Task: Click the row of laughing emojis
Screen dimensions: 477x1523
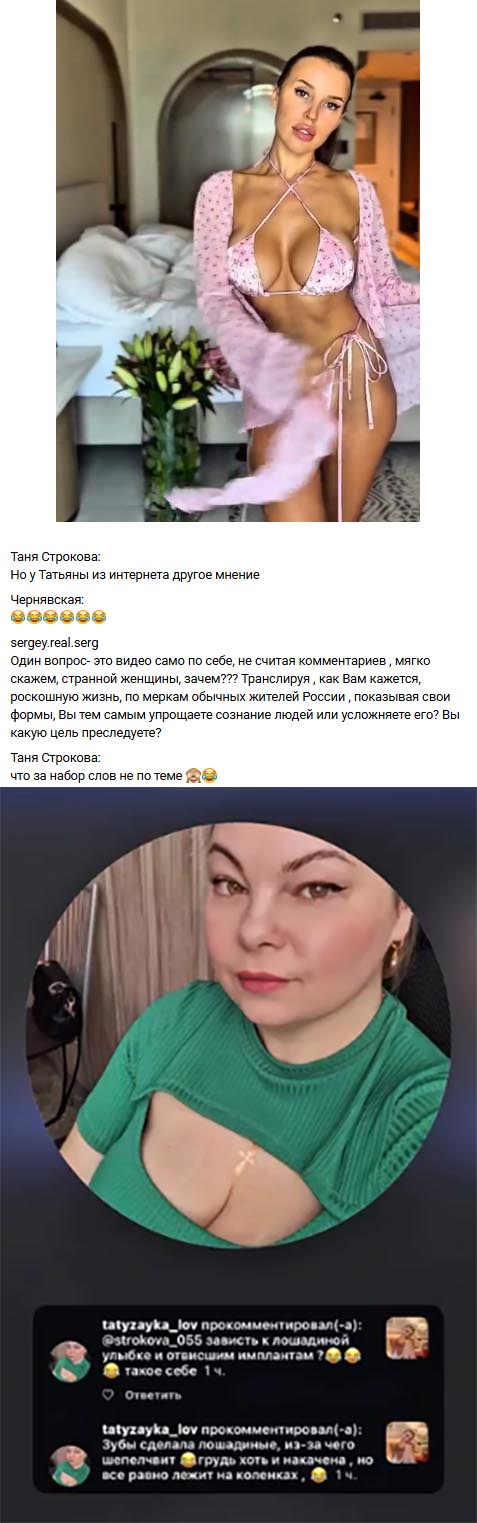Action: [x=58, y=617]
